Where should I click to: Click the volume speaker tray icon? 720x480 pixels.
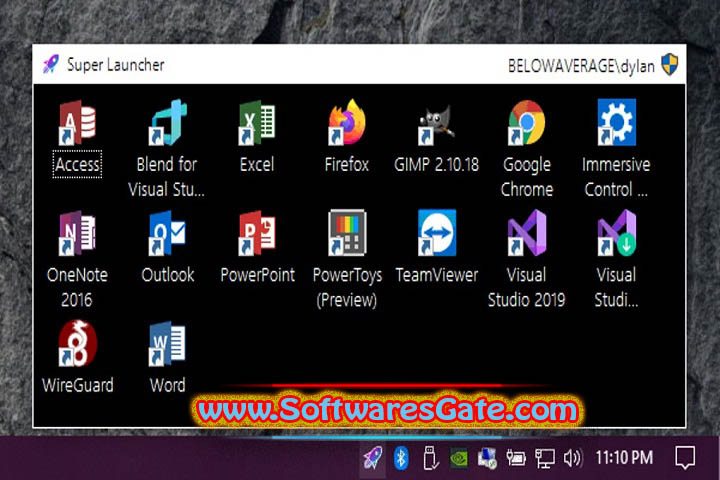(x=573, y=458)
